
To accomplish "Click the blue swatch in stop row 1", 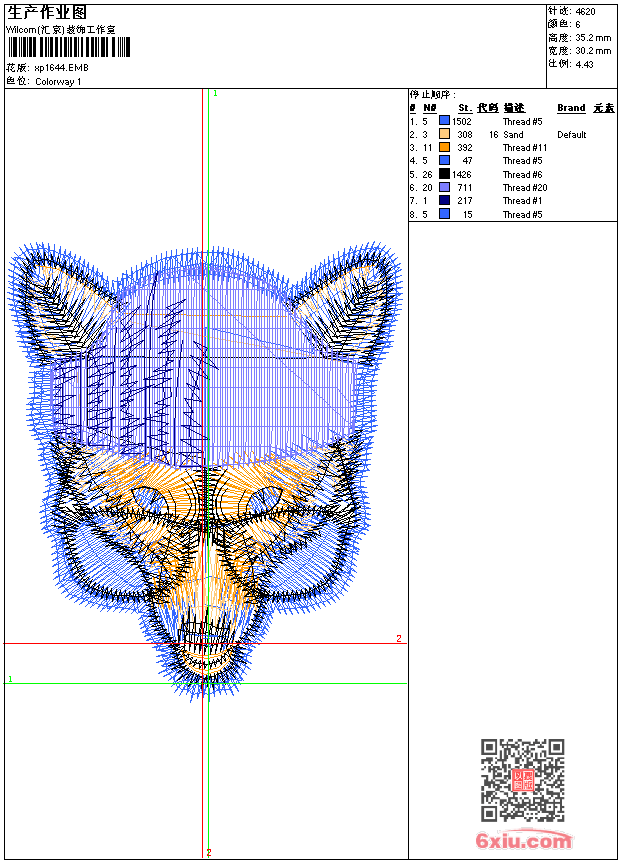I will (x=444, y=121).
